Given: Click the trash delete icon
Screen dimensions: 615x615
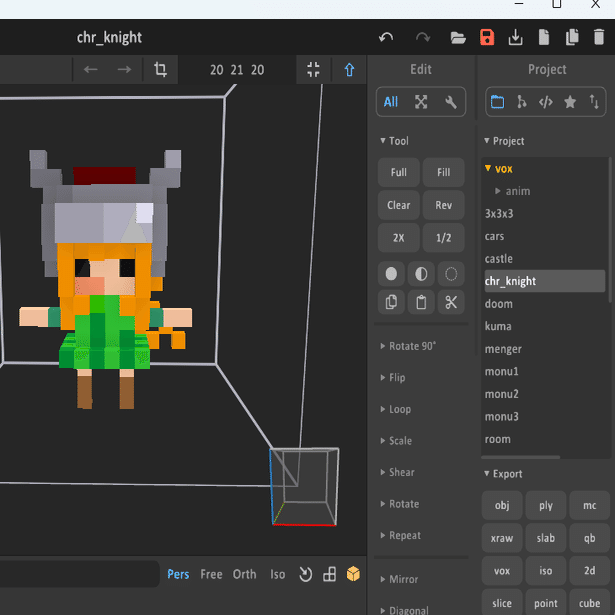Looking at the screenshot, I should [599, 38].
